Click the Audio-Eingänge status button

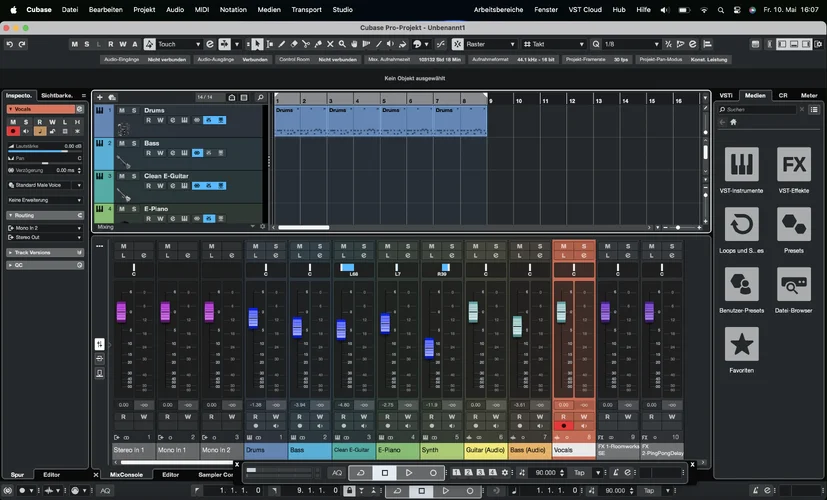[122, 59]
